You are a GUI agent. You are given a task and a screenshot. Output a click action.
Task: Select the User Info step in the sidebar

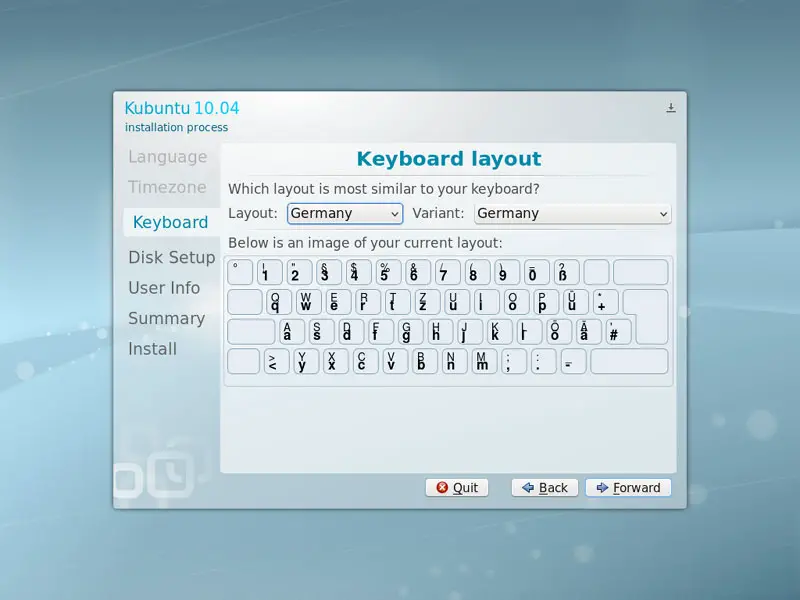click(164, 288)
